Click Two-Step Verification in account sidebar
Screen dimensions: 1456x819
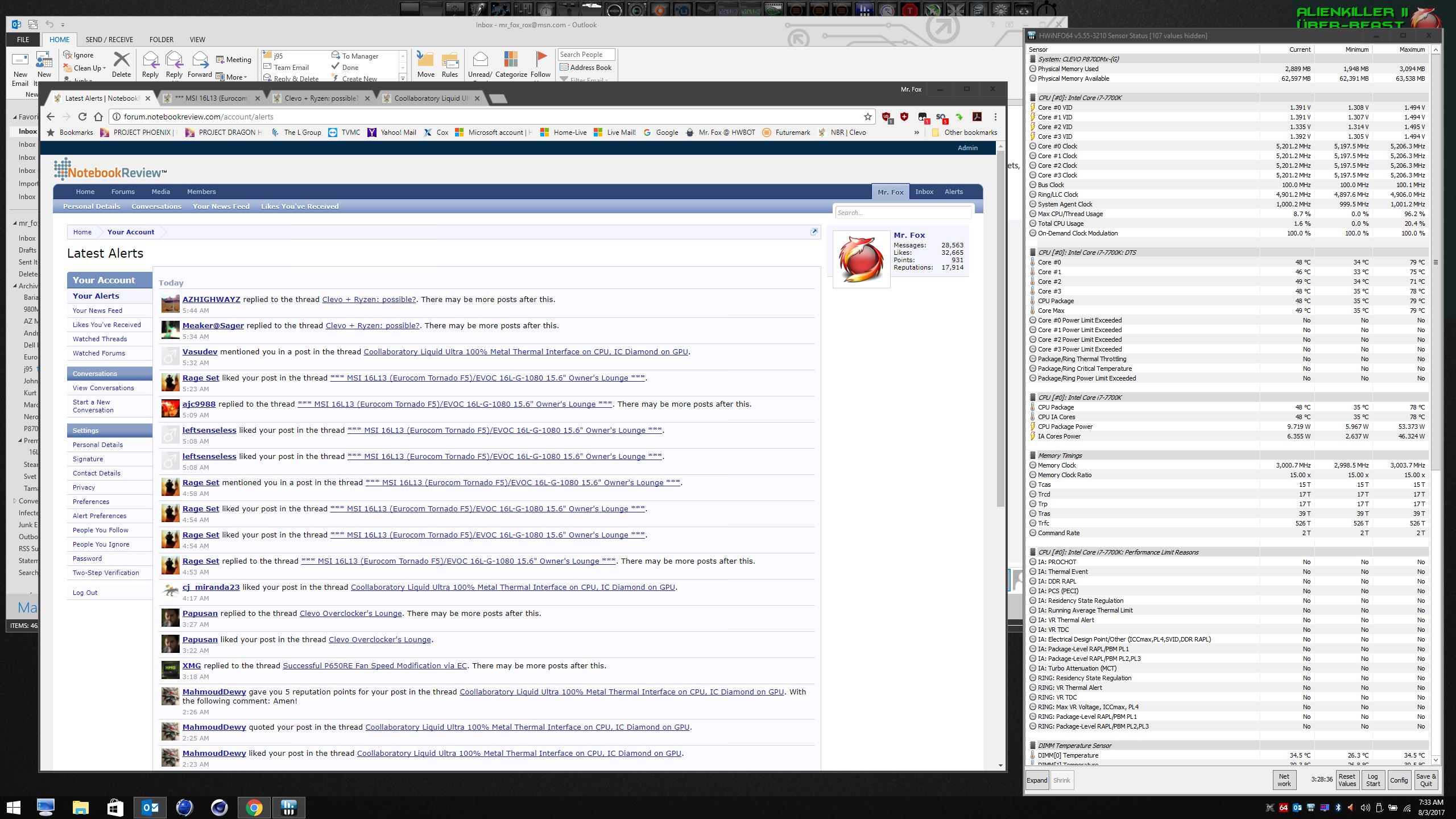(106, 573)
